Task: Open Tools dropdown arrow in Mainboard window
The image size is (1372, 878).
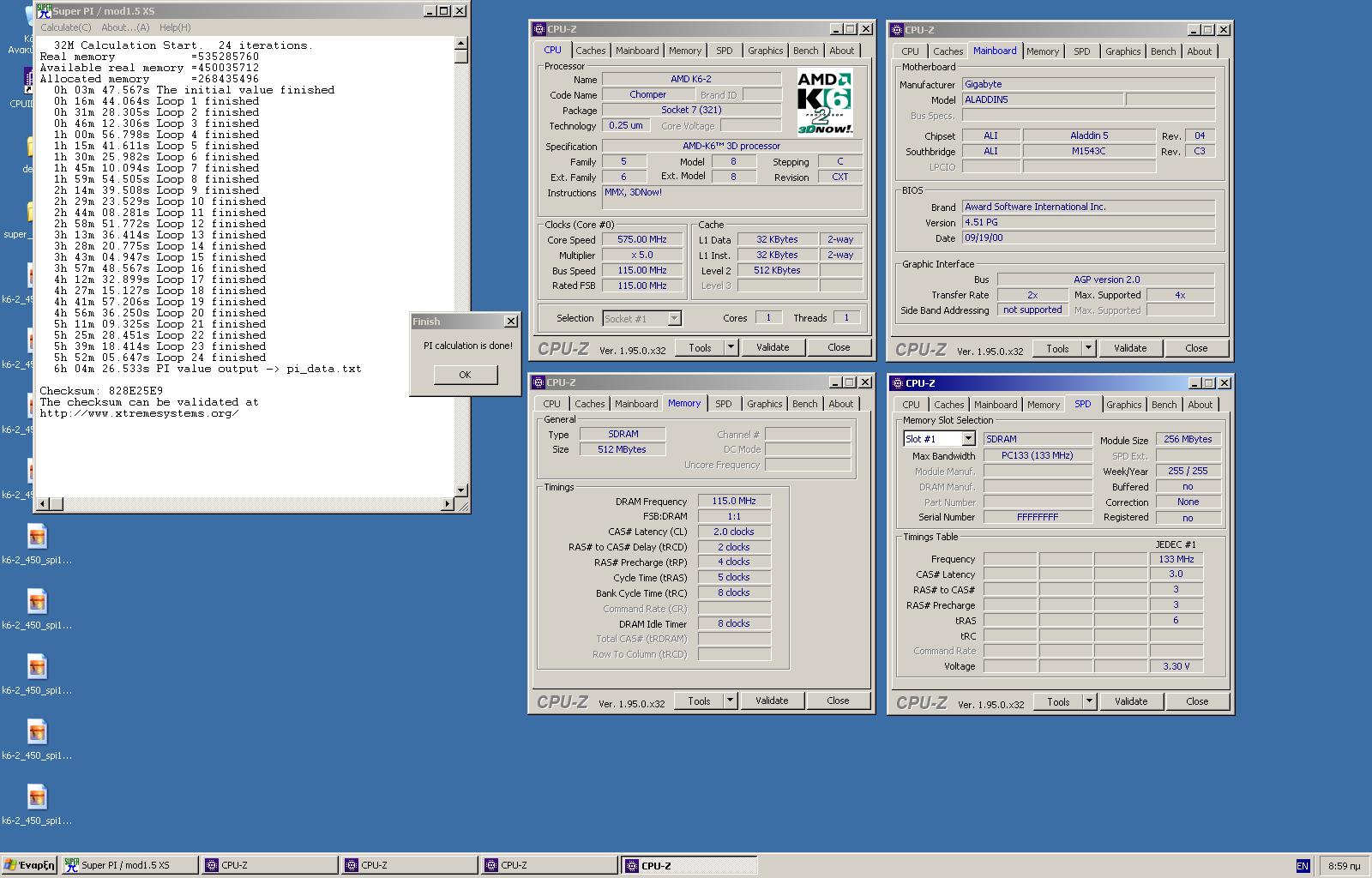Action: (1088, 348)
